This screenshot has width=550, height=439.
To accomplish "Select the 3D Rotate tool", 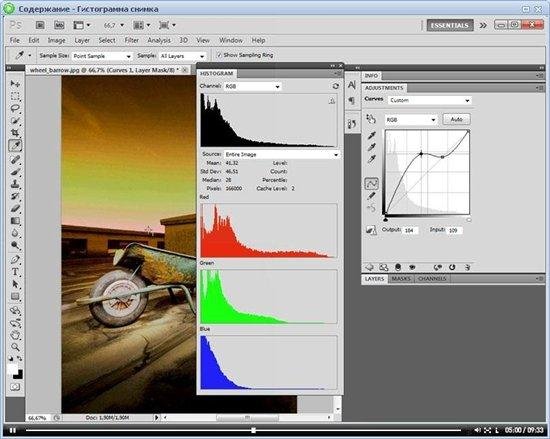I will [x=15, y=311].
